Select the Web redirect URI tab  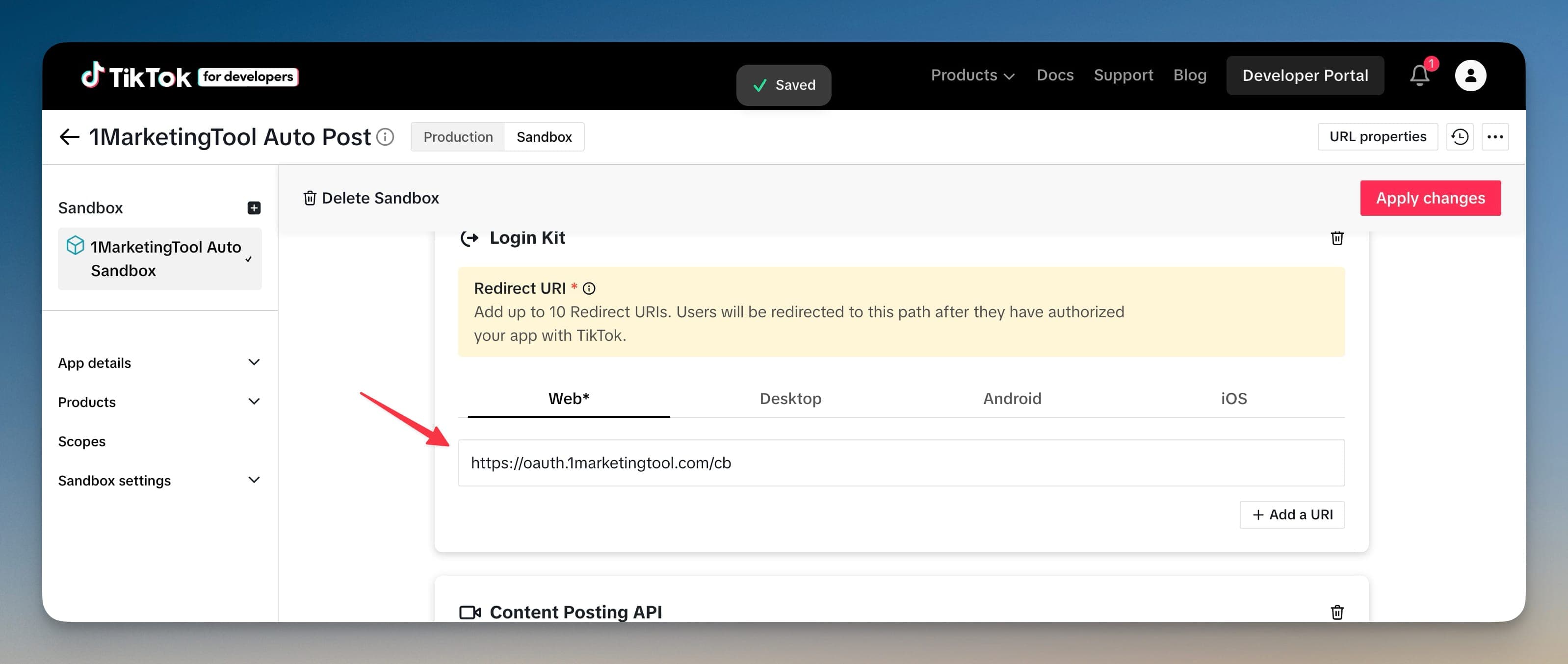point(569,399)
